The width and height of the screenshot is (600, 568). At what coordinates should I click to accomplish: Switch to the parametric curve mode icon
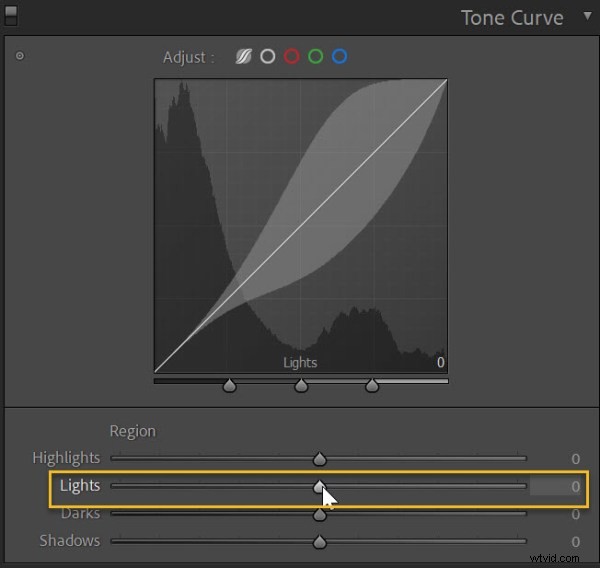pyautogui.click(x=243, y=57)
